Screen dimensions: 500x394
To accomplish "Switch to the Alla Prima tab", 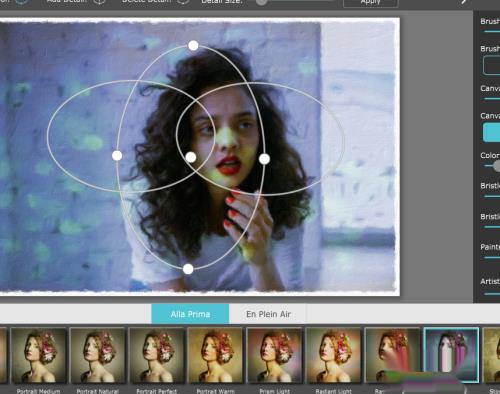I will point(190,314).
